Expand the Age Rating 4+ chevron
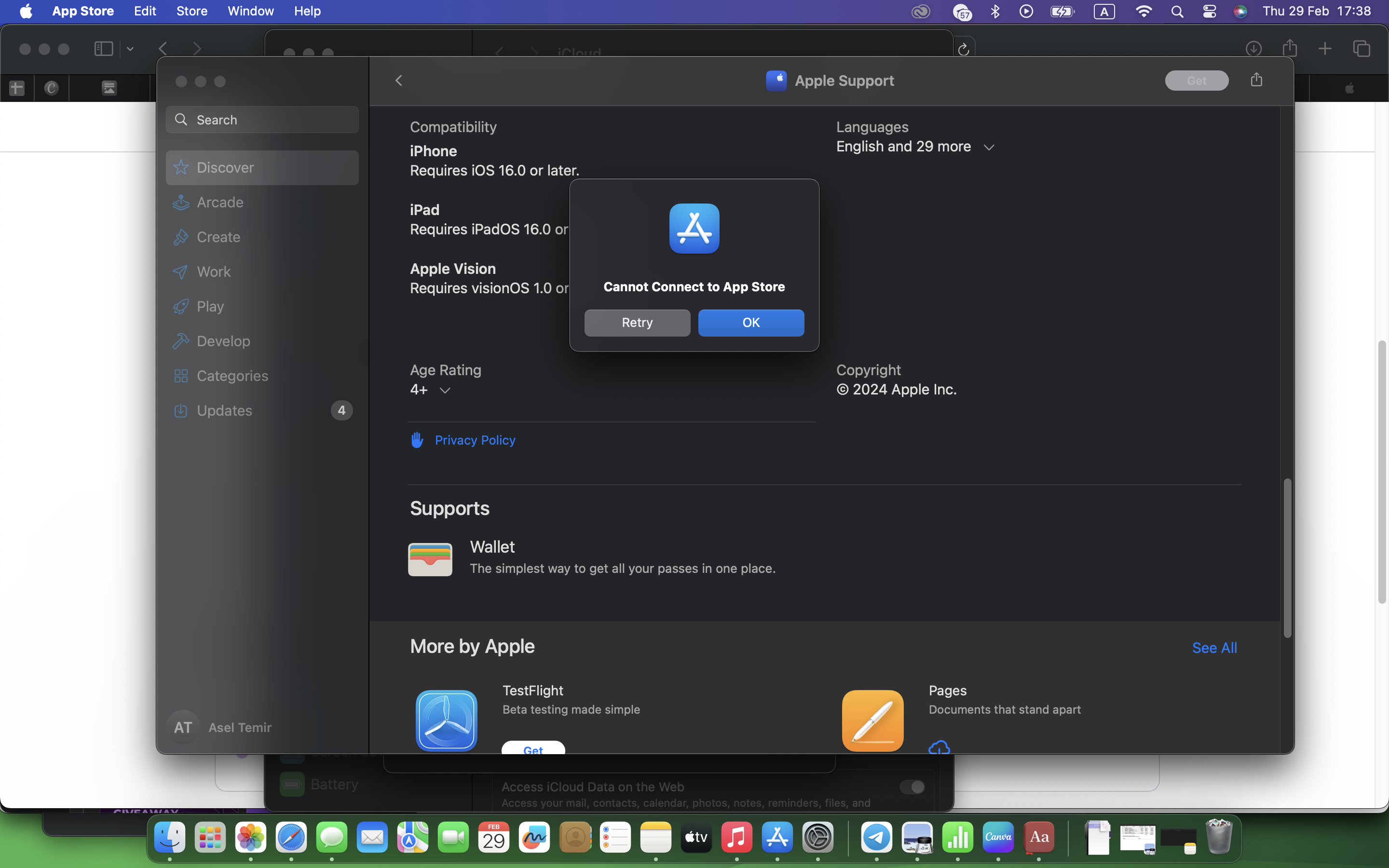The image size is (1389, 868). 445,391
